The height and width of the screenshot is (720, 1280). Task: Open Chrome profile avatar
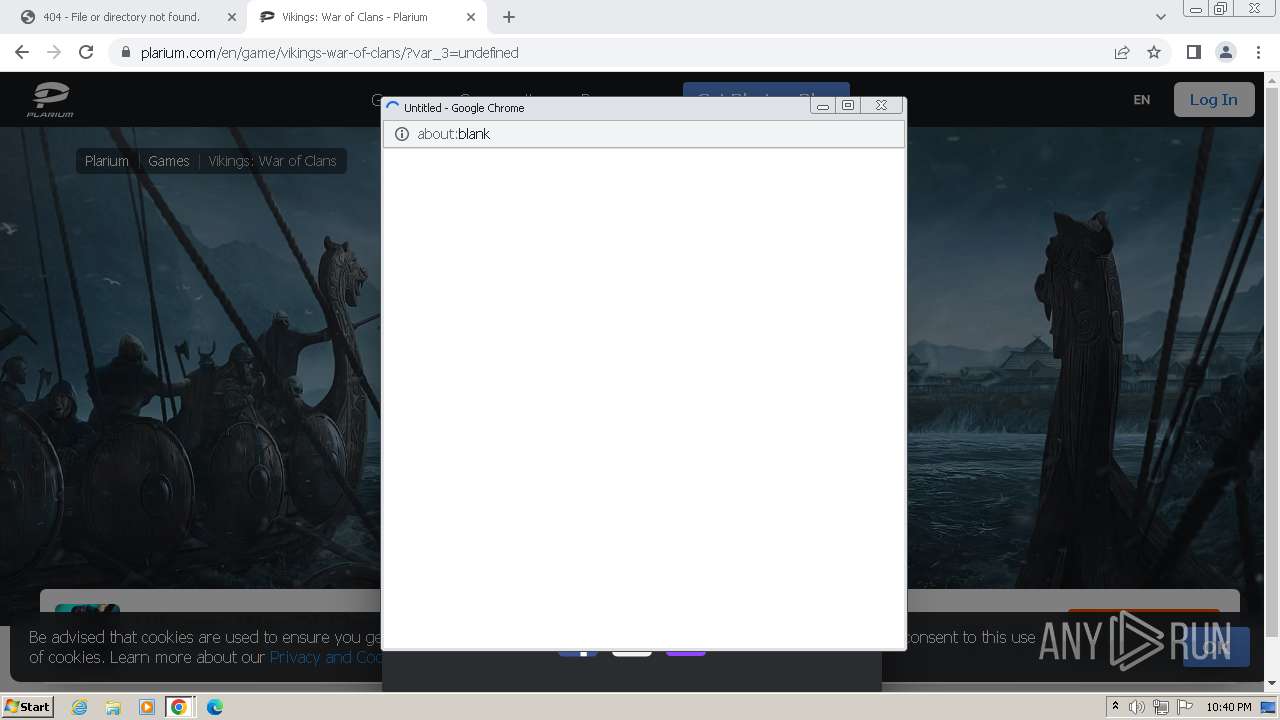[1225, 52]
